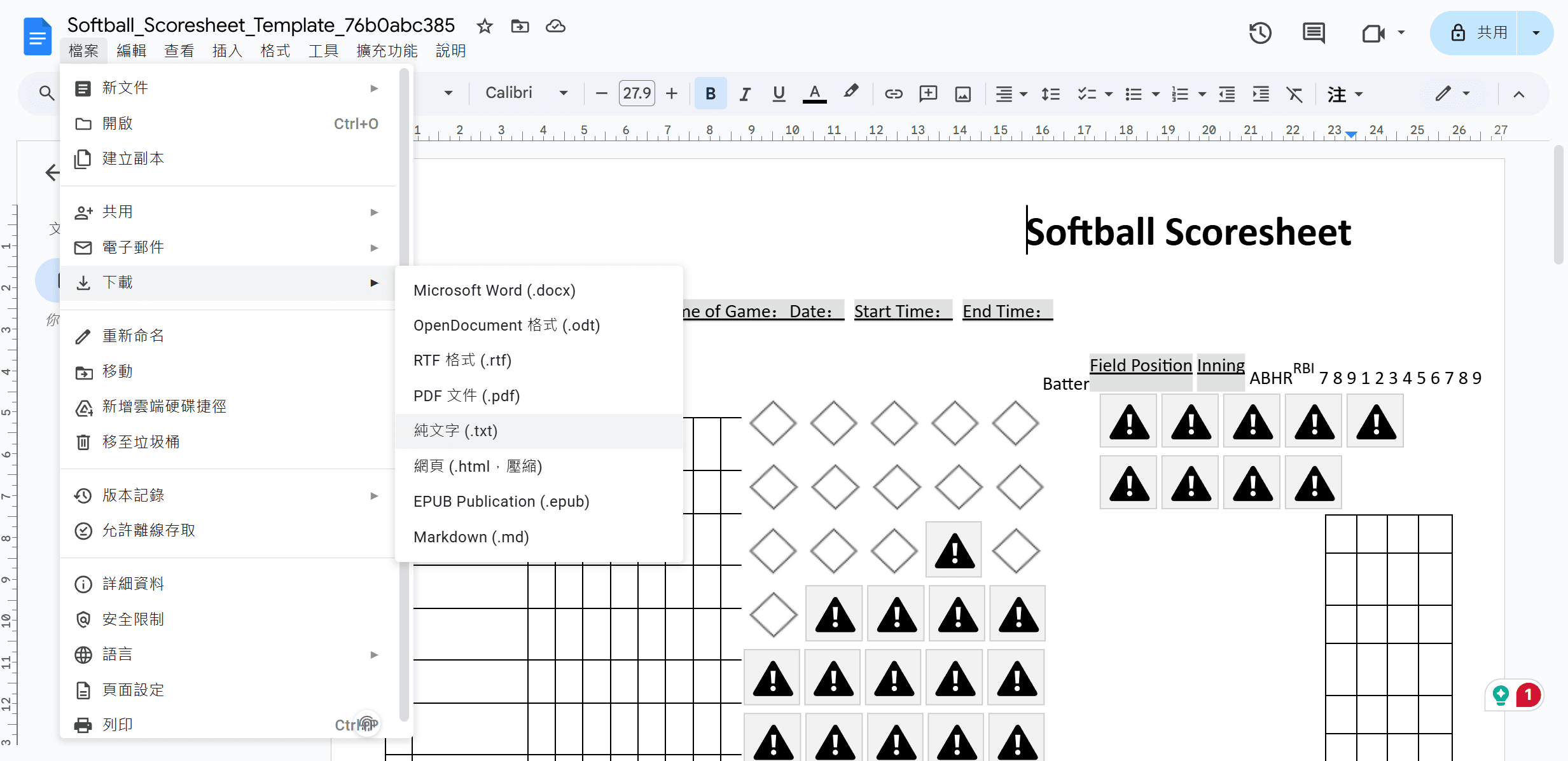
Task: Download as Microsoft Word (.docx)
Action: click(x=539, y=291)
